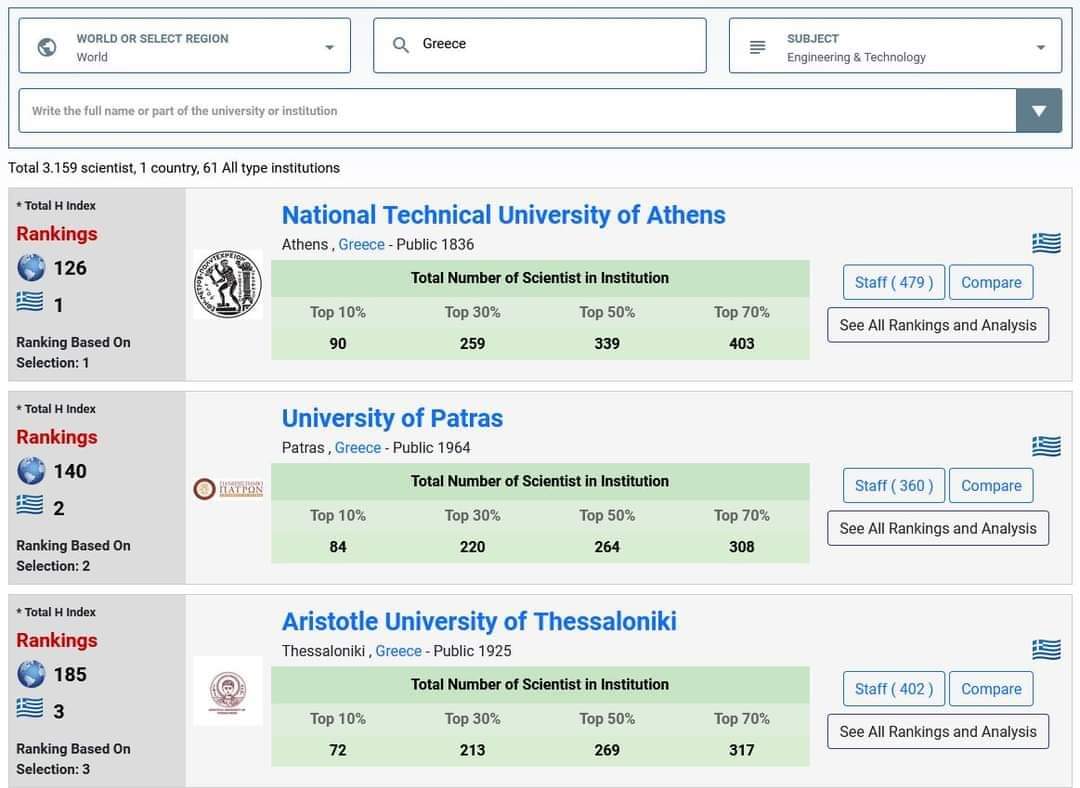Viewport: 1080px width, 788px height.
Task: Click the world globe icon beside rank 140
Action: 31,470
